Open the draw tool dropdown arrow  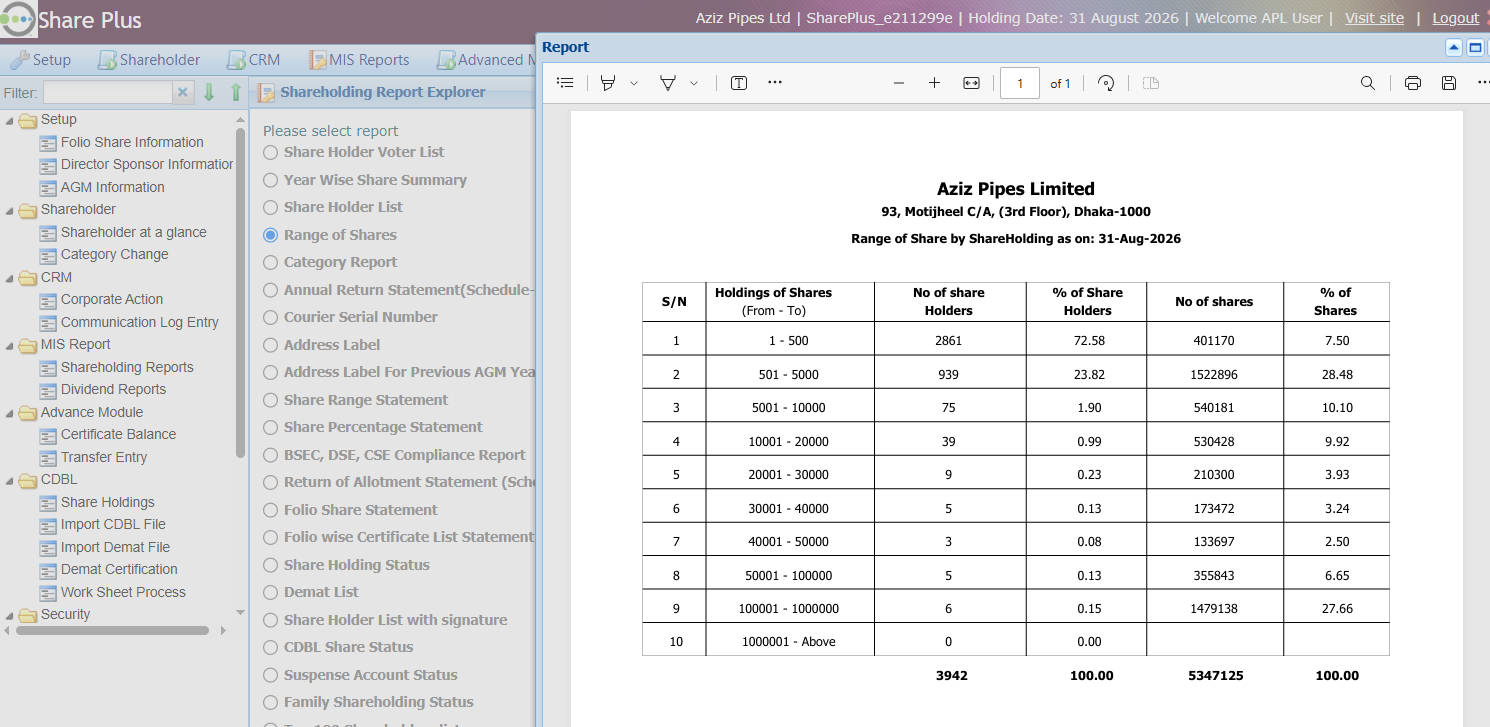694,84
